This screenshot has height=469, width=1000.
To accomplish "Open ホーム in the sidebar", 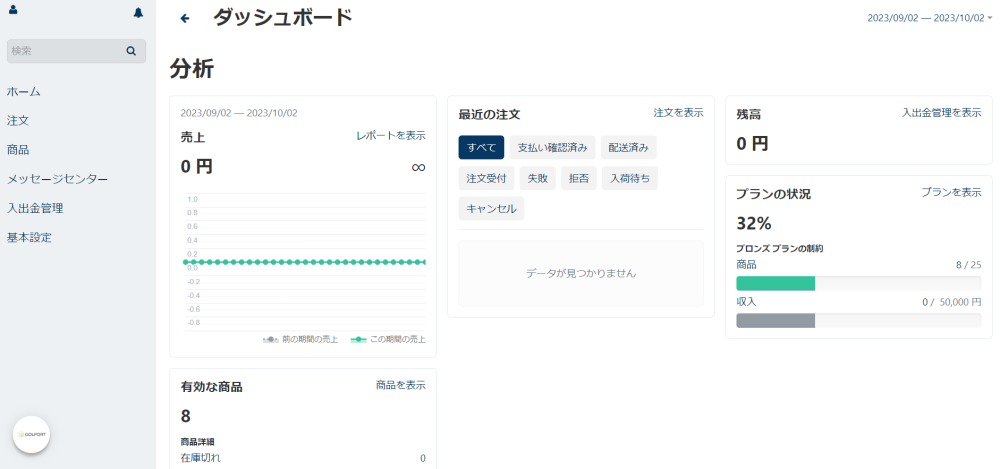I will click(24, 91).
